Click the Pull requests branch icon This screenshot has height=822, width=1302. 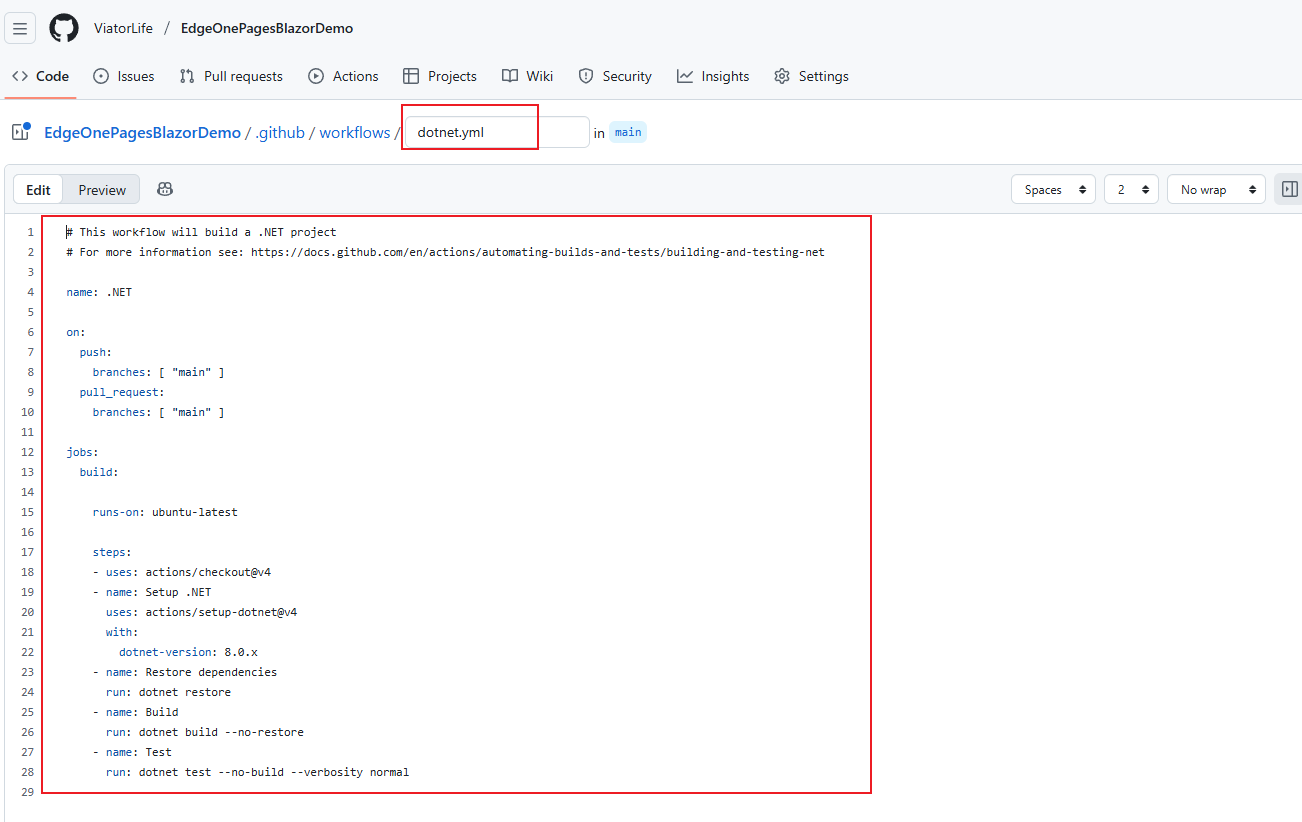tap(187, 76)
